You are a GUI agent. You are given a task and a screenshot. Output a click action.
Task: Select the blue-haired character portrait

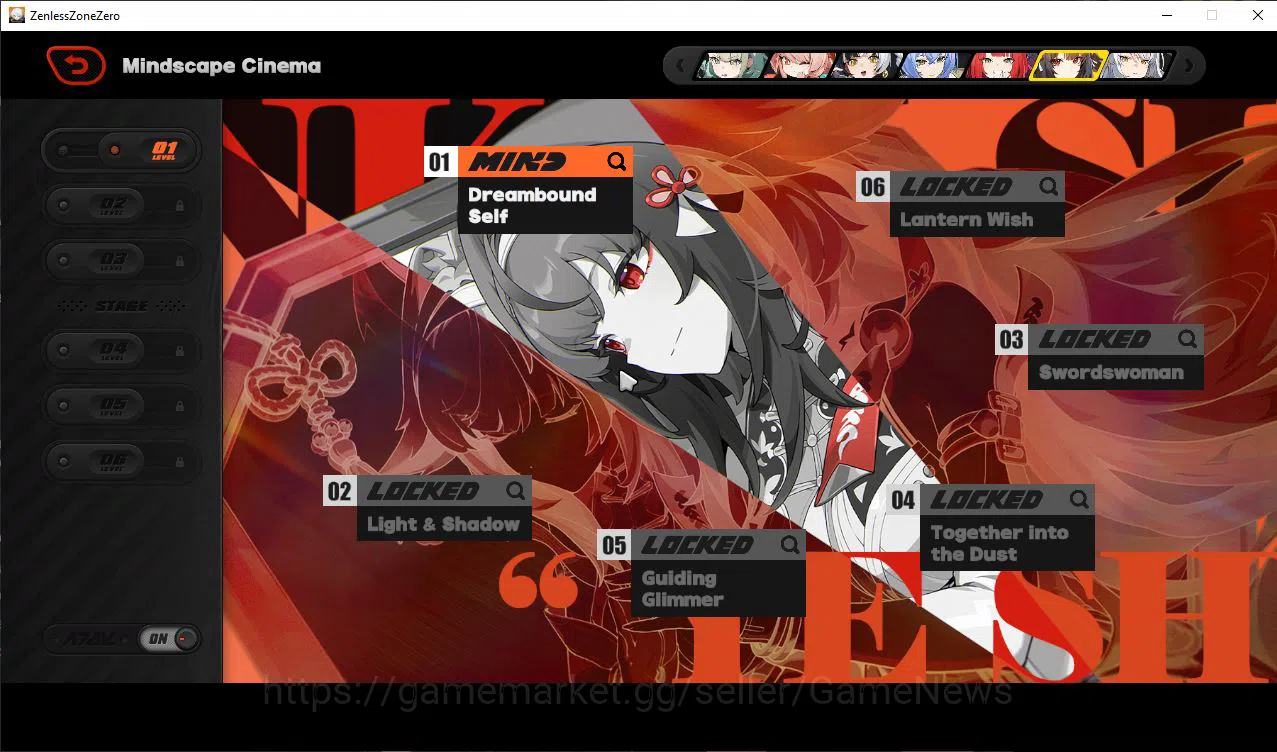pyautogui.click(x=932, y=66)
